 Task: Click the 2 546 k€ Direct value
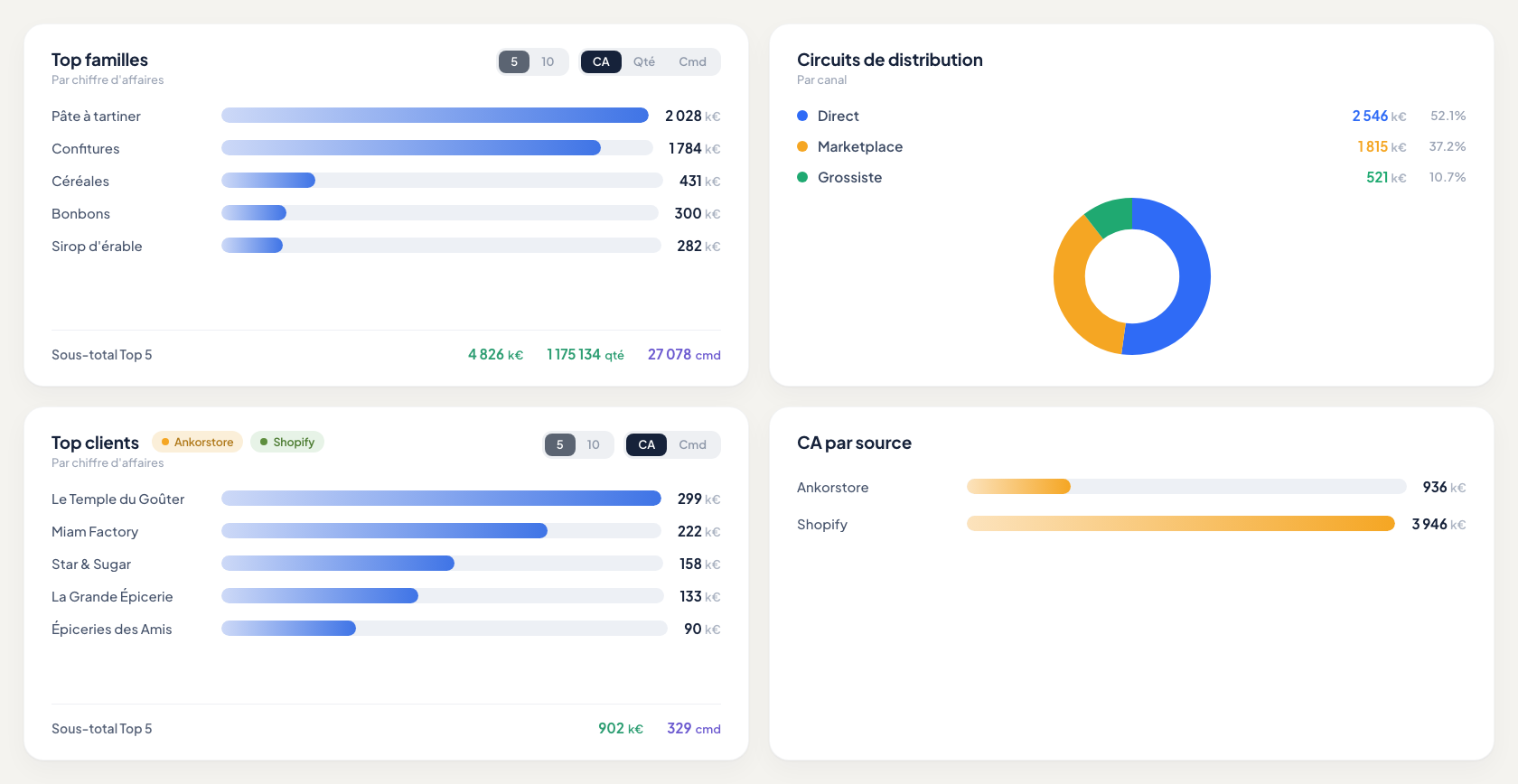coord(1379,116)
